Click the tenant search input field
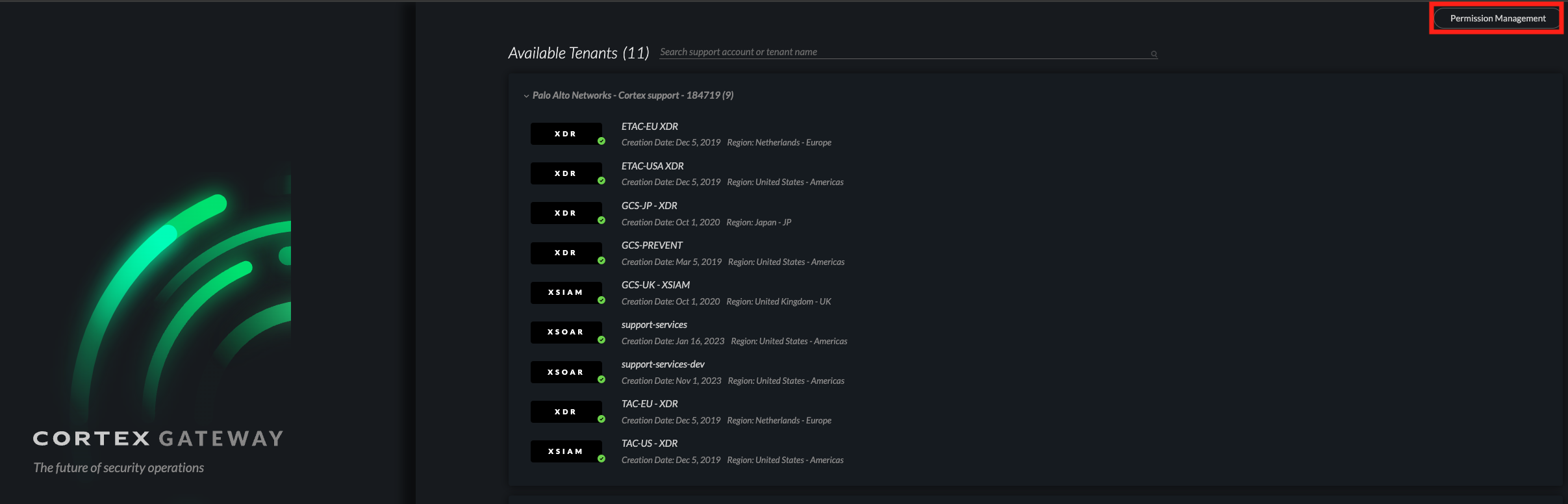1568x504 pixels. (903, 52)
